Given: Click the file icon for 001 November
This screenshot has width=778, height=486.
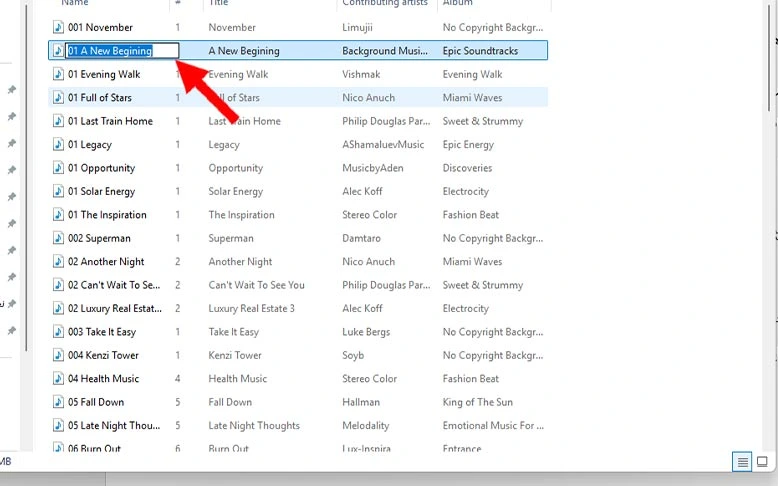Looking at the screenshot, I should 58,27.
